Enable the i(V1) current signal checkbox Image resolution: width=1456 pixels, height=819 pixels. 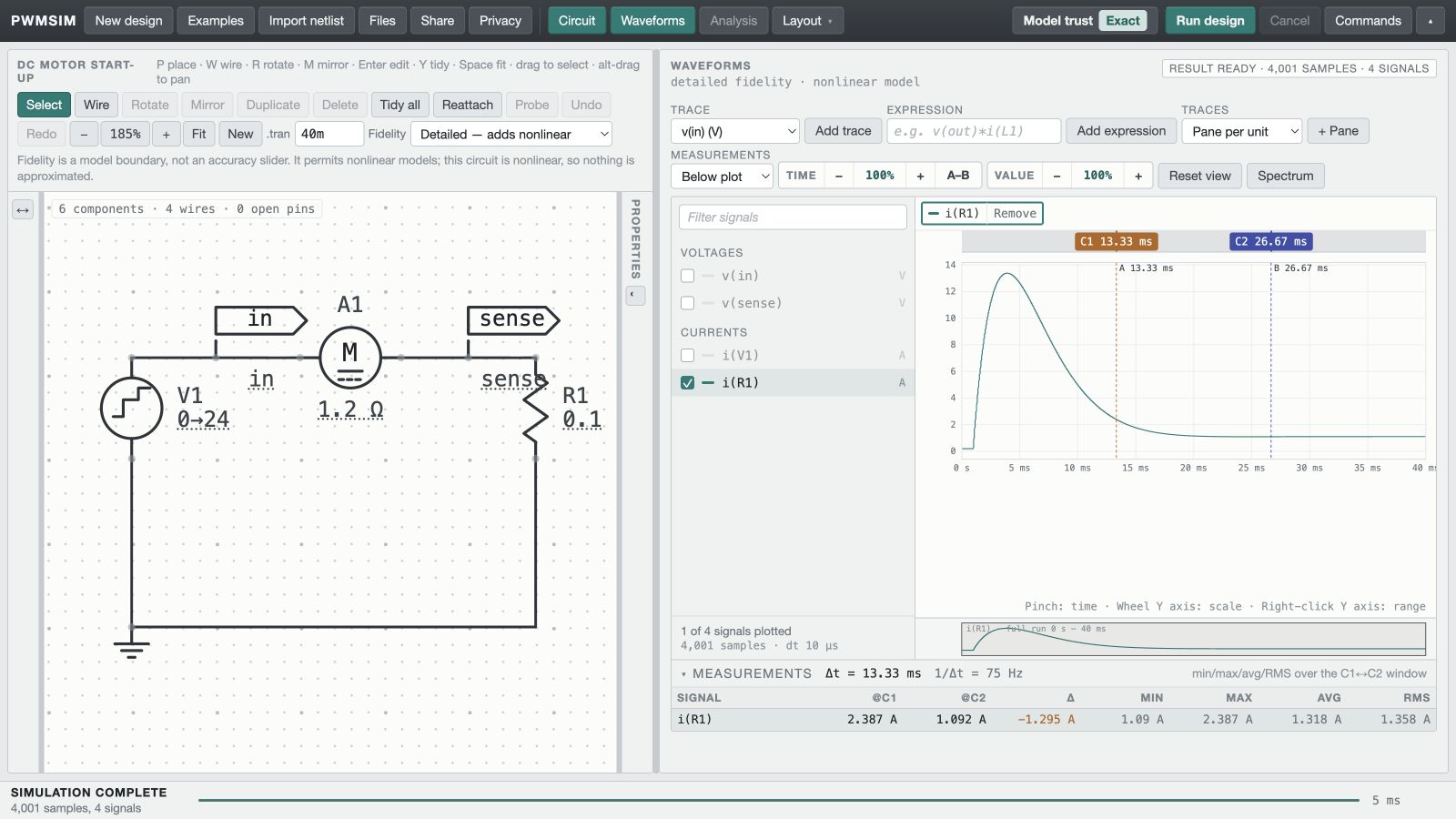point(687,355)
